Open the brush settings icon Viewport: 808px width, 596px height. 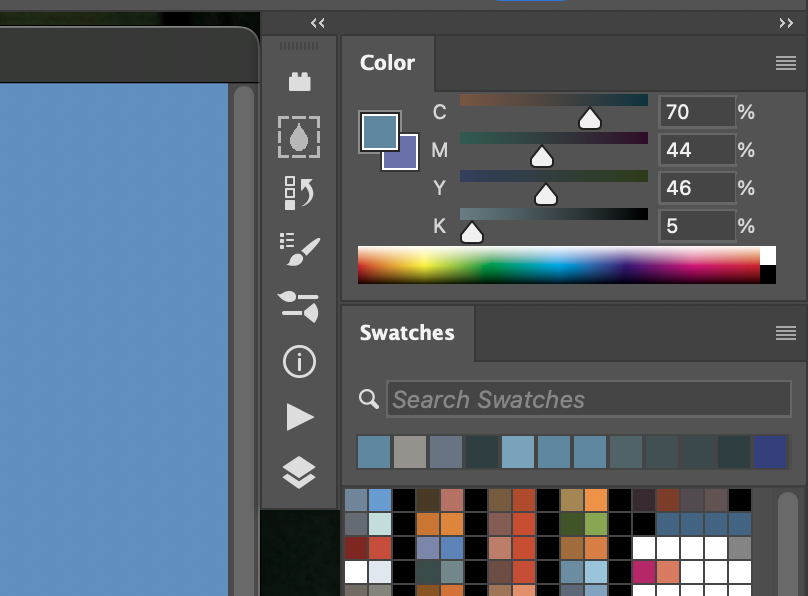(299, 247)
